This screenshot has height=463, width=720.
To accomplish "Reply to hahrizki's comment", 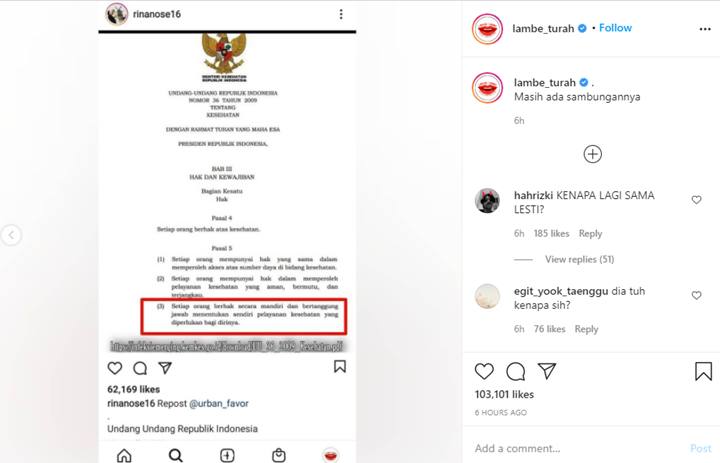I will (x=590, y=234).
